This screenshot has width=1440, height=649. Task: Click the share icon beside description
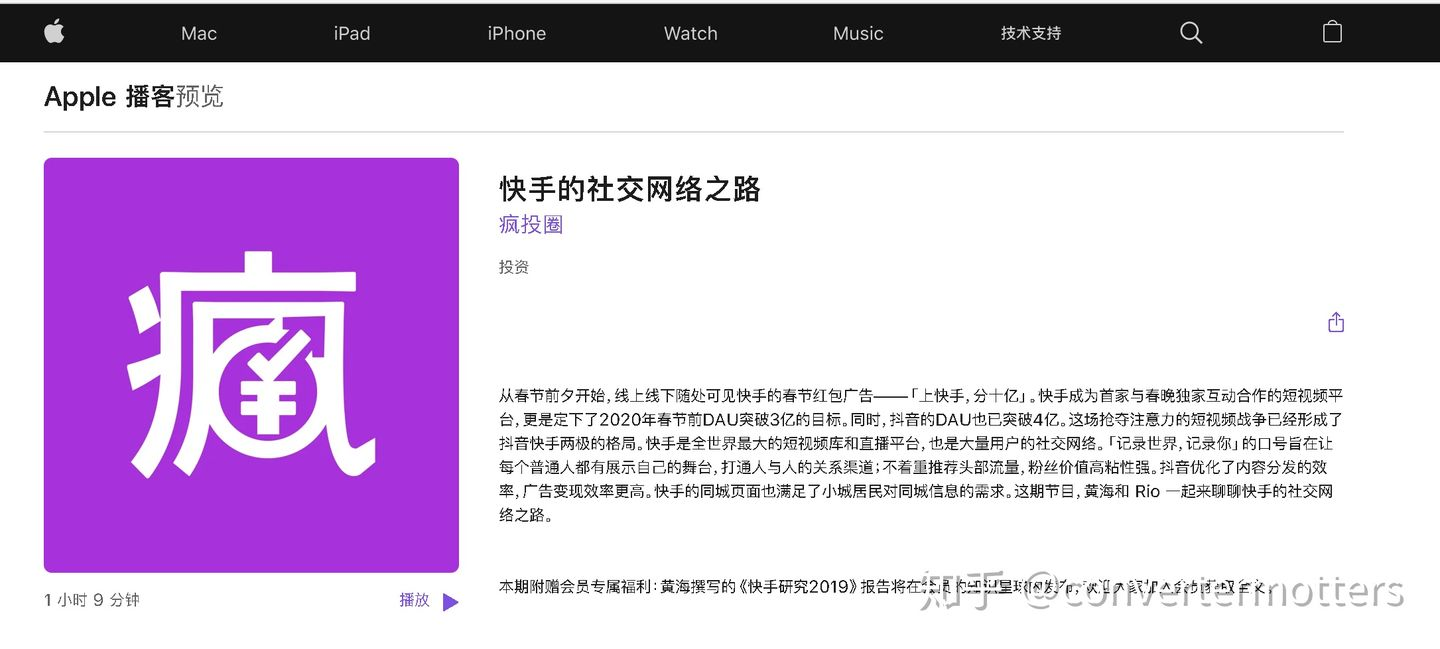click(1336, 322)
